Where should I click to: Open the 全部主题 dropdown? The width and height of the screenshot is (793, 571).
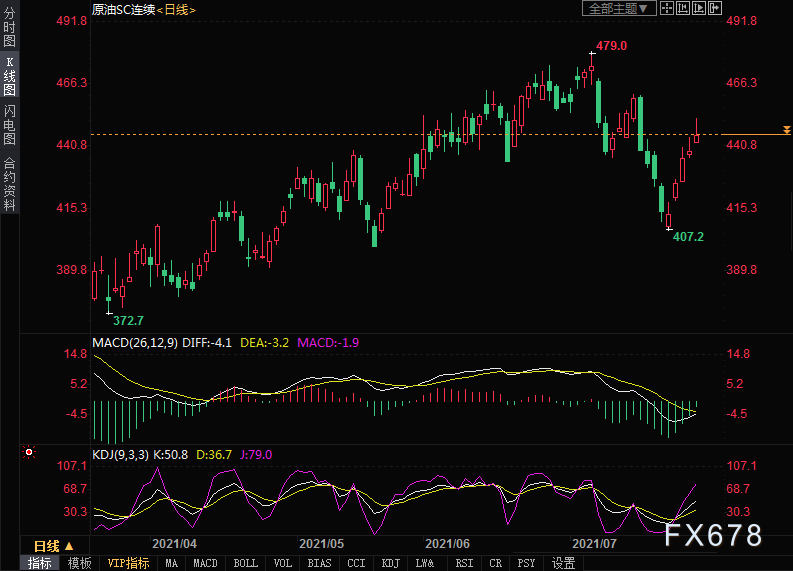click(619, 9)
